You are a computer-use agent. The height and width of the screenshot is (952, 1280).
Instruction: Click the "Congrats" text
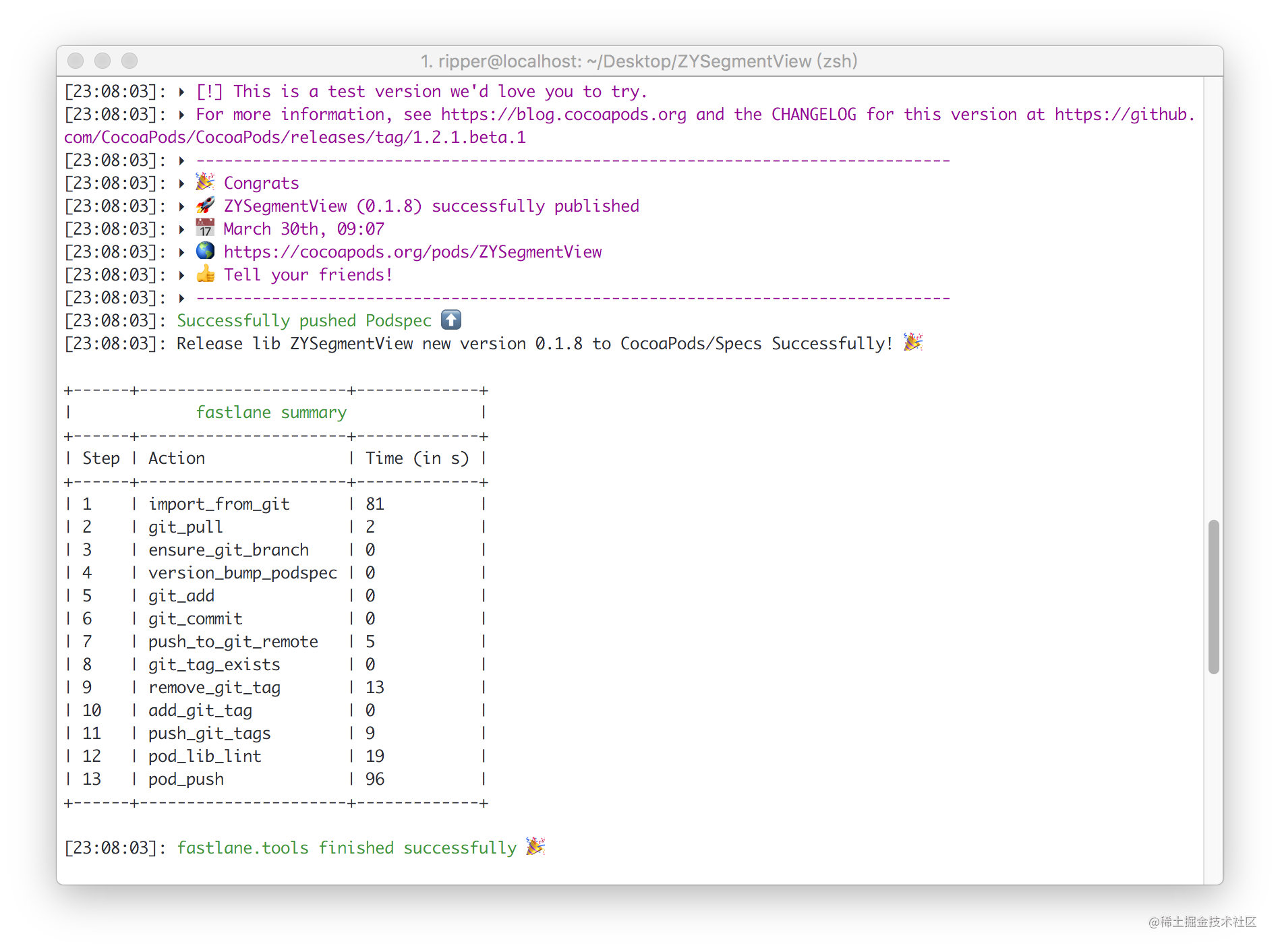(262, 183)
